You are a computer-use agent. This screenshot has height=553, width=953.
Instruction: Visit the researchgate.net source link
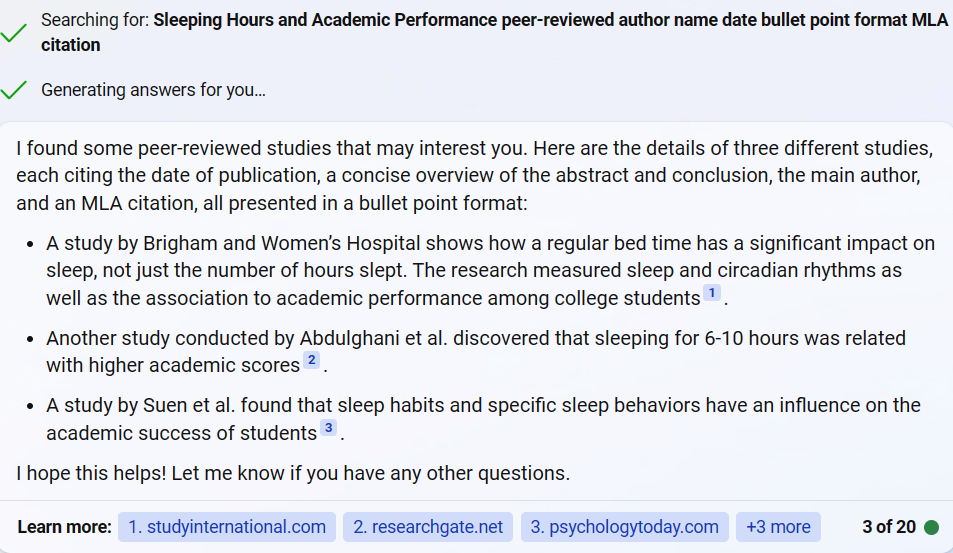pyautogui.click(x=427, y=527)
